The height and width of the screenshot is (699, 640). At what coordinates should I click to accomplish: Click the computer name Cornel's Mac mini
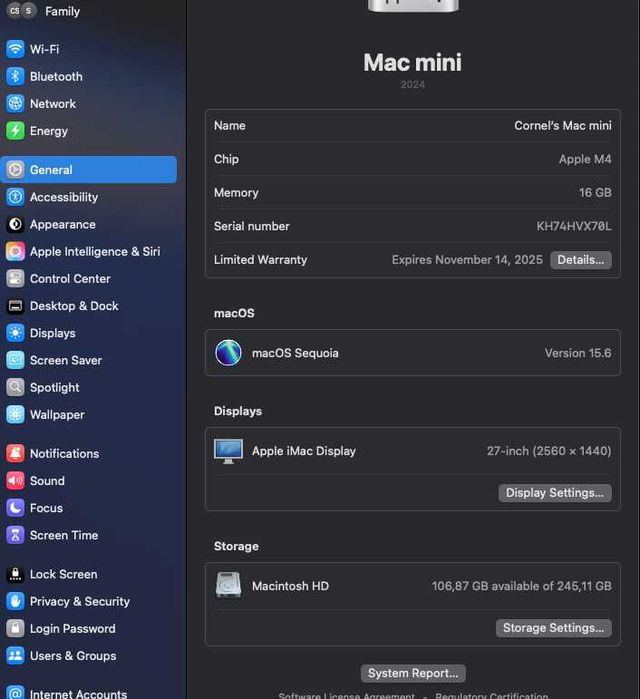[x=563, y=126]
